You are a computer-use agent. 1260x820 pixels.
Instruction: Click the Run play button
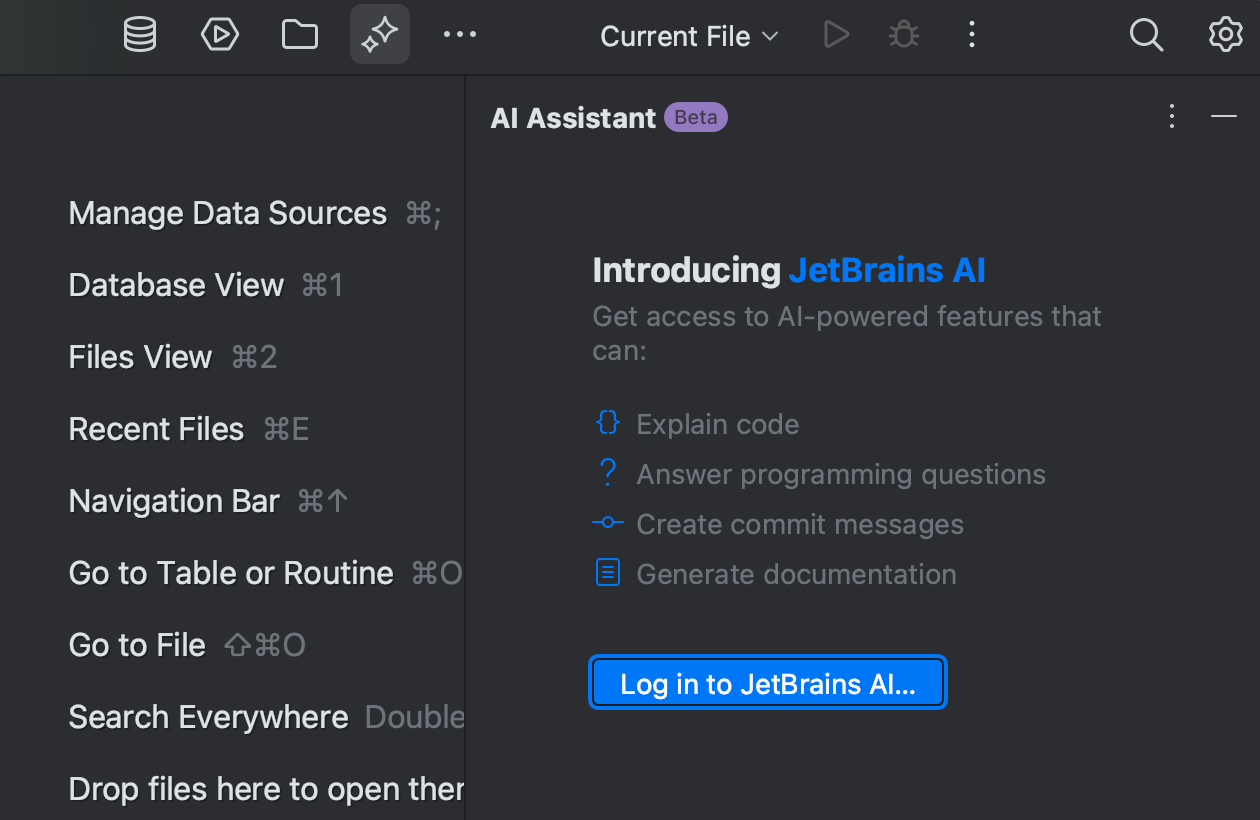(836, 34)
